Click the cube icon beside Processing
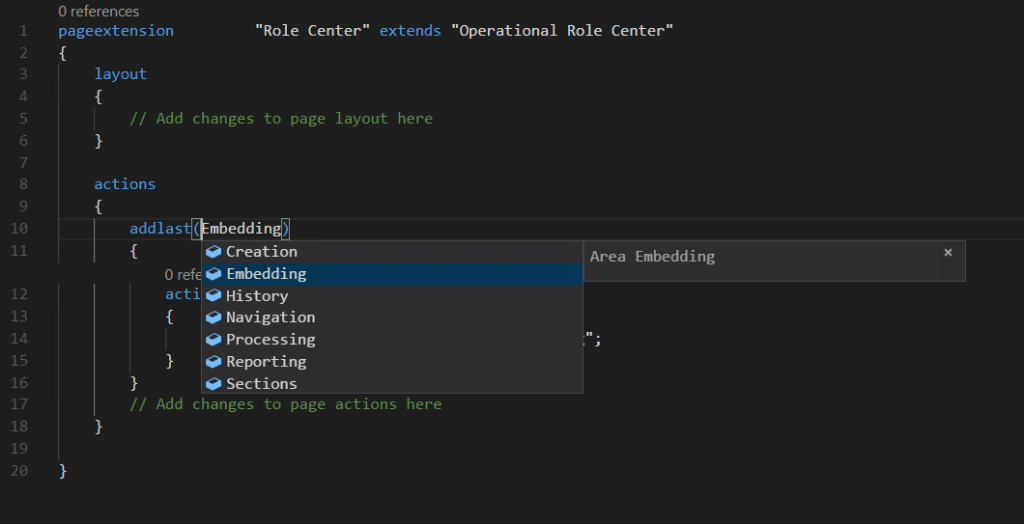1024x524 pixels. click(x=213, y=340)
